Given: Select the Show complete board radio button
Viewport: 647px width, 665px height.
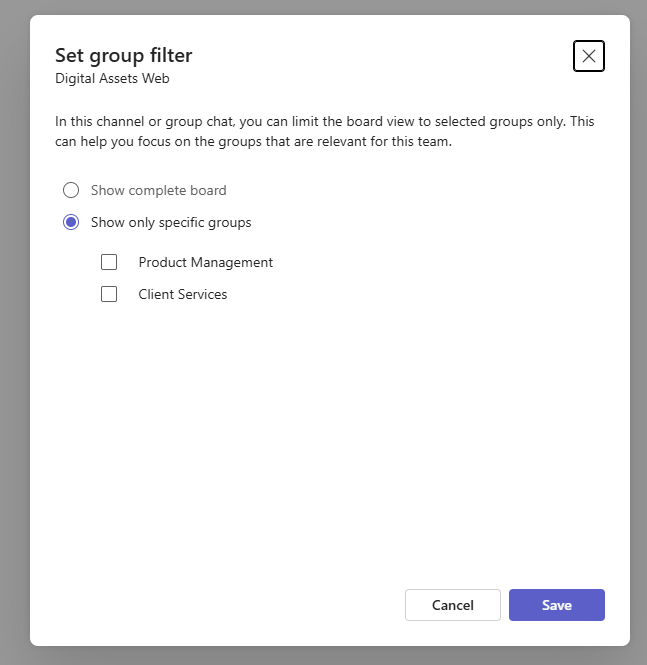Looking at the screenshot, I should tap(71, 190).
